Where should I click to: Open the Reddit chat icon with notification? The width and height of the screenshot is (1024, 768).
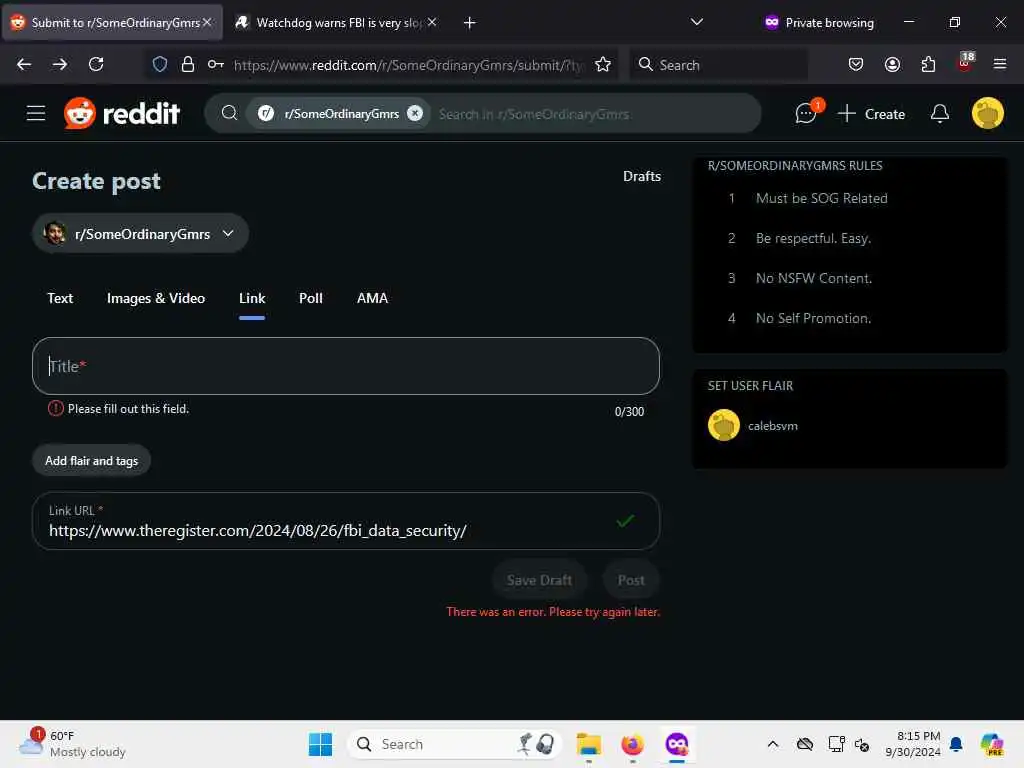click(807, 114)
